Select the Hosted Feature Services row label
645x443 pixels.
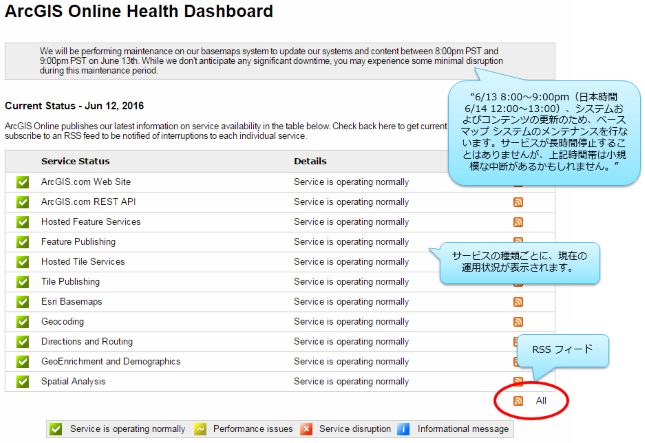tap(91, 222)
